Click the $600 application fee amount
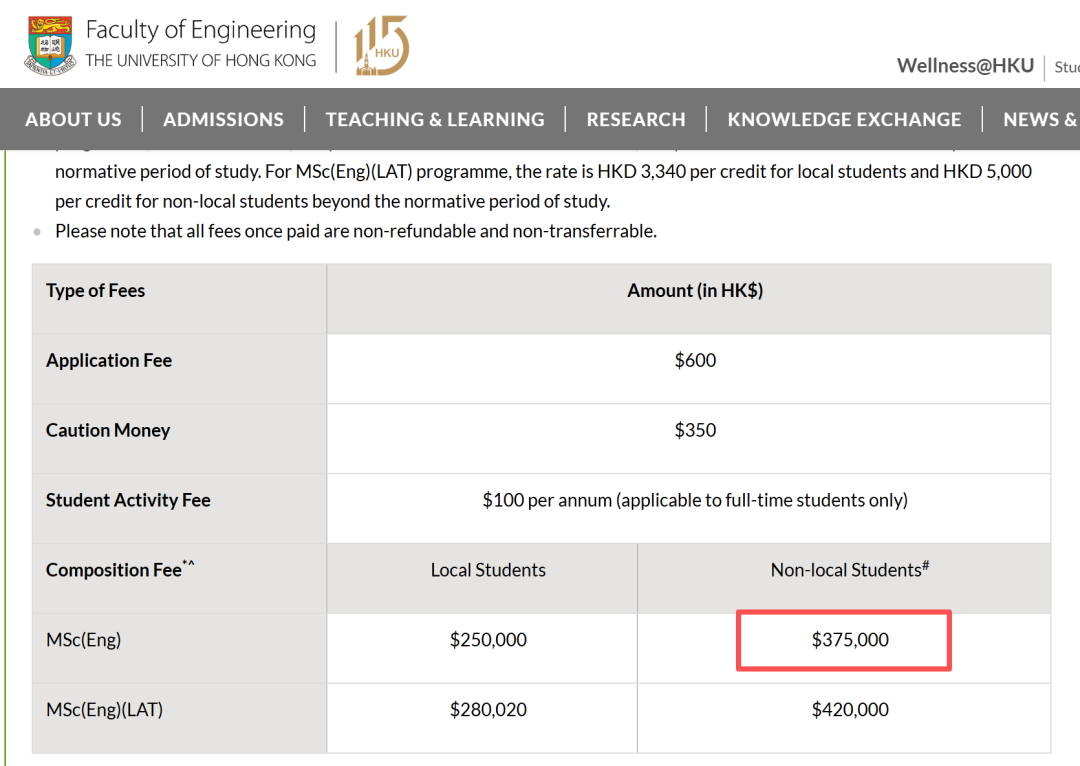 click(x=695, y=360)
